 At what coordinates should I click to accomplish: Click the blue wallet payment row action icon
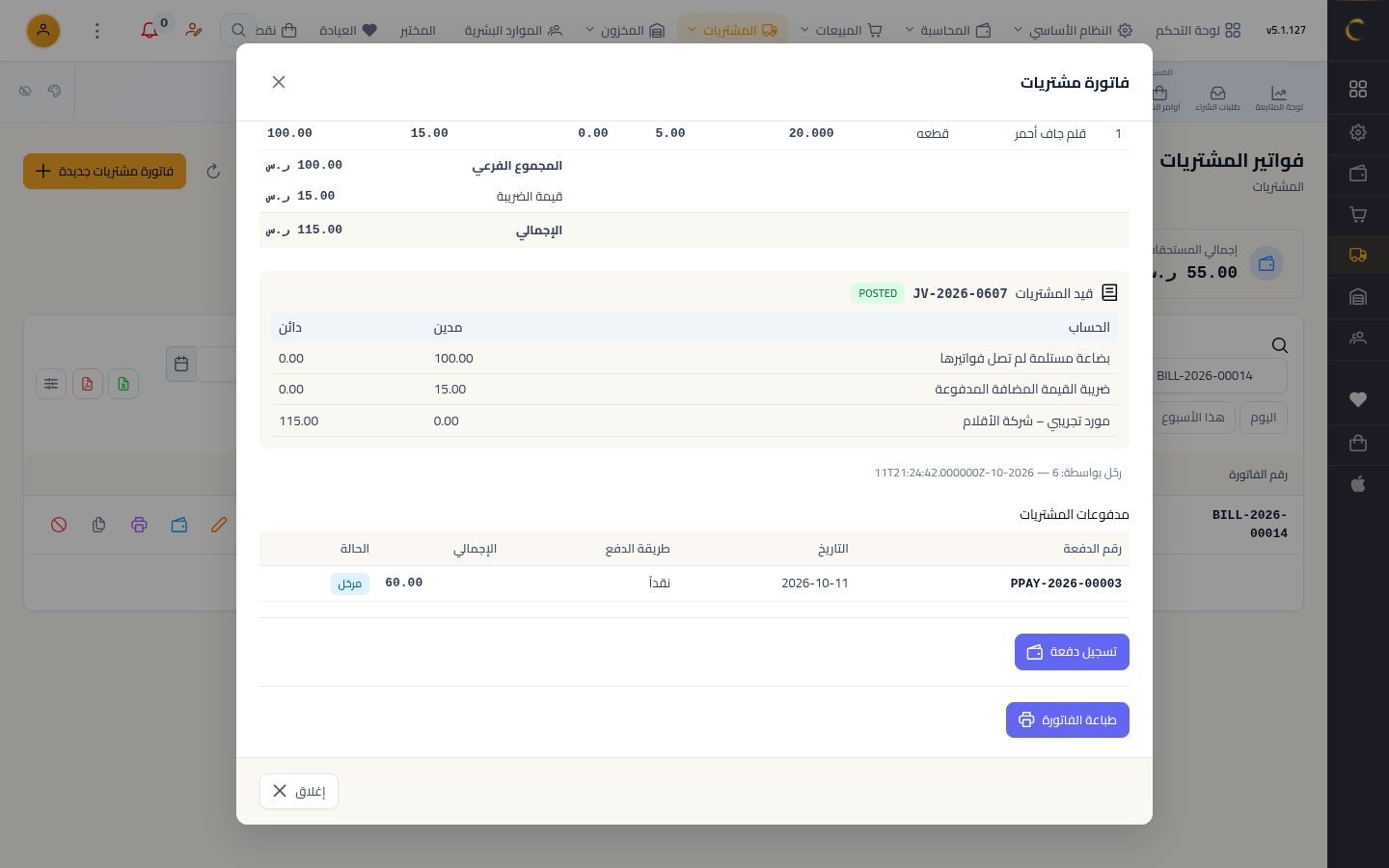point(179,525)
